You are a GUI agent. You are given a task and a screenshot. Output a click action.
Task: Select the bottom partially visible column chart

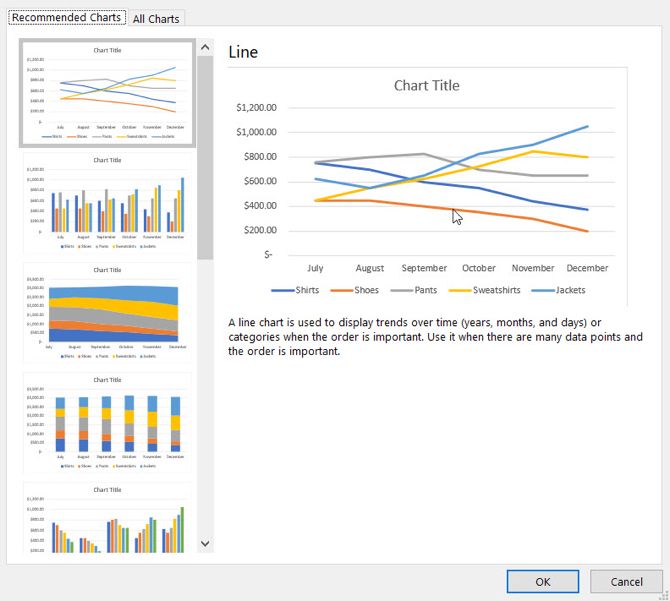(x=107, y=518)
